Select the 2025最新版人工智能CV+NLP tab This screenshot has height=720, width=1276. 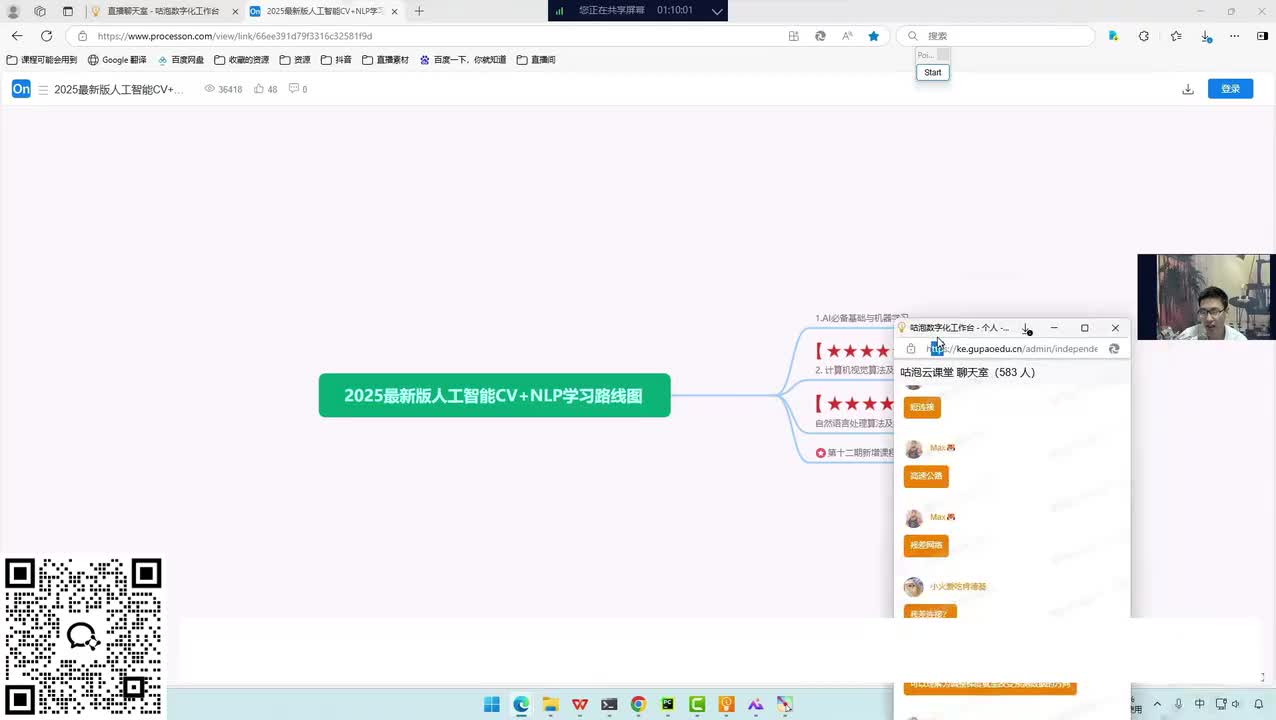click(x=324, y=11)
